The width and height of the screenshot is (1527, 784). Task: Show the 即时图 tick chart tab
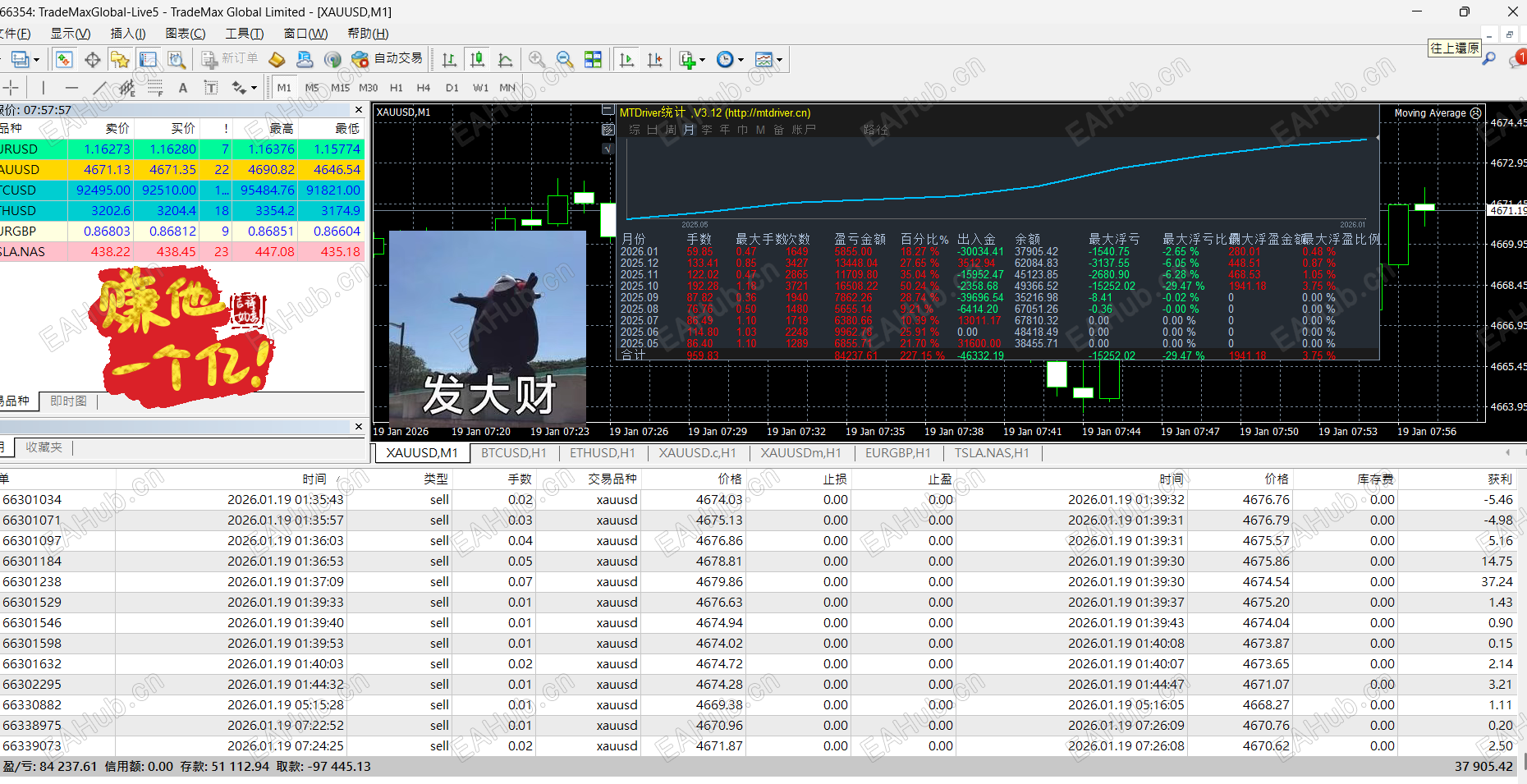tap(68, 401)
